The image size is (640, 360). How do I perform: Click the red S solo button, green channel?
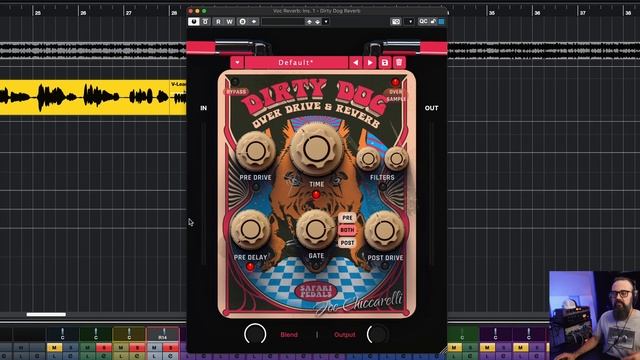point(104,347)
